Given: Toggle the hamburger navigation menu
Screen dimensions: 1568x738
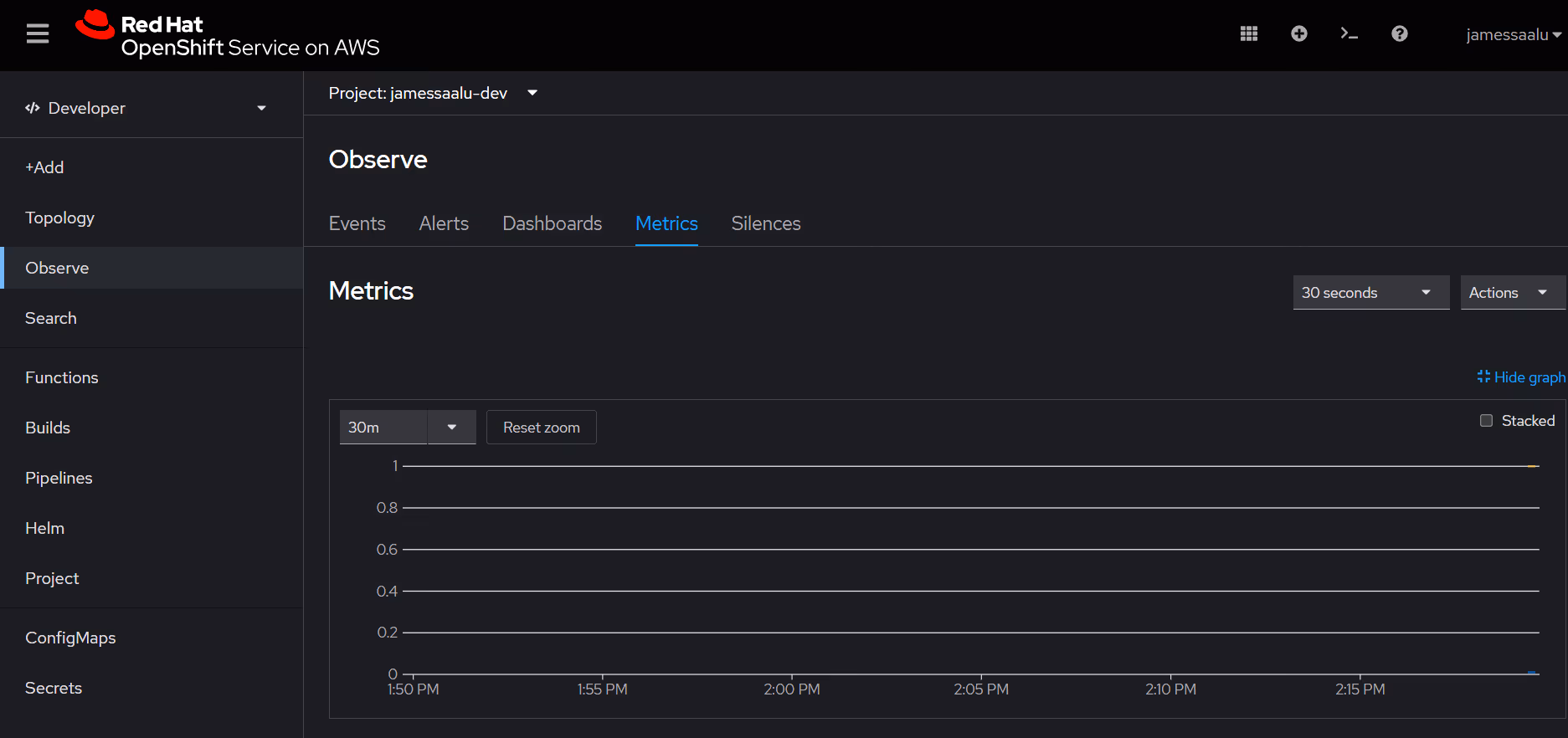Looking at the screenshot, I should click(x=38, y=34).
